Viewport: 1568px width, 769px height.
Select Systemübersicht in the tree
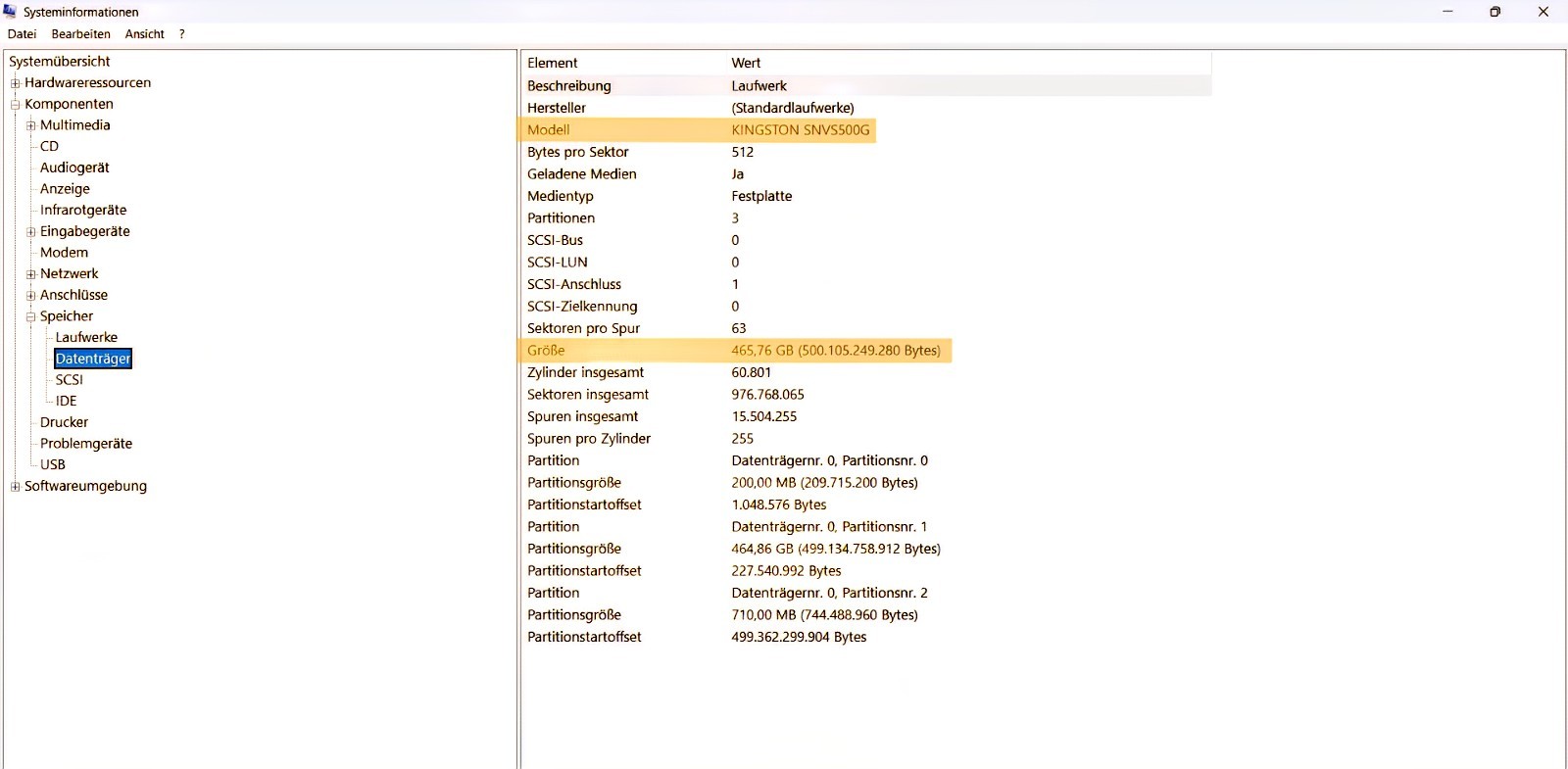click(x=60, y=62)
